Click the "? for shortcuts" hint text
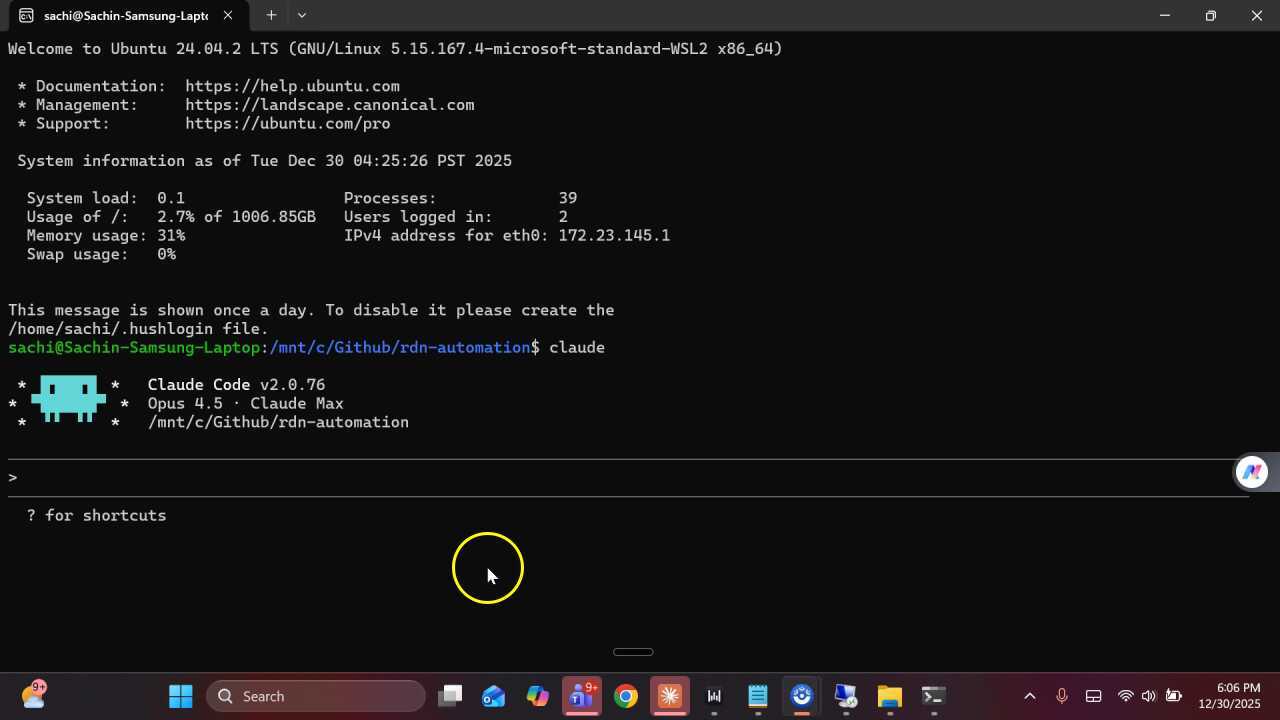This screenshot has height=720, width=1280. pyautogui.click(x=96, y=515)
